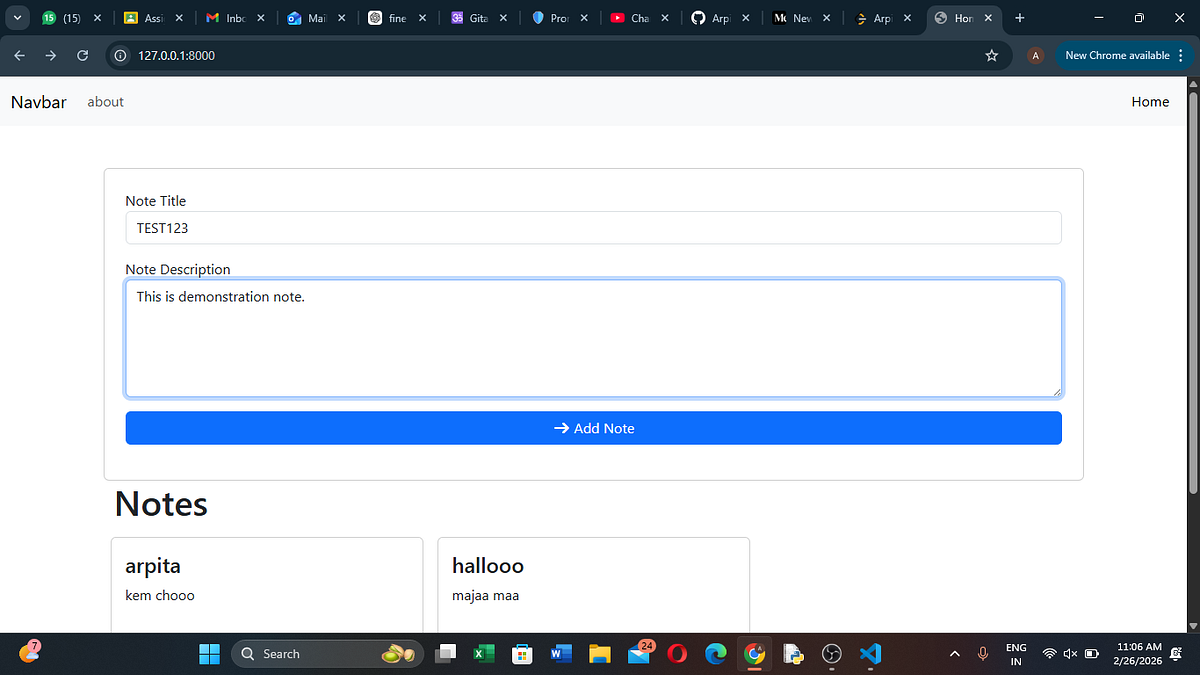Open the Python icon in the taskbar
The height and width of the screenshot is (675, 1200).
[793, 654]
